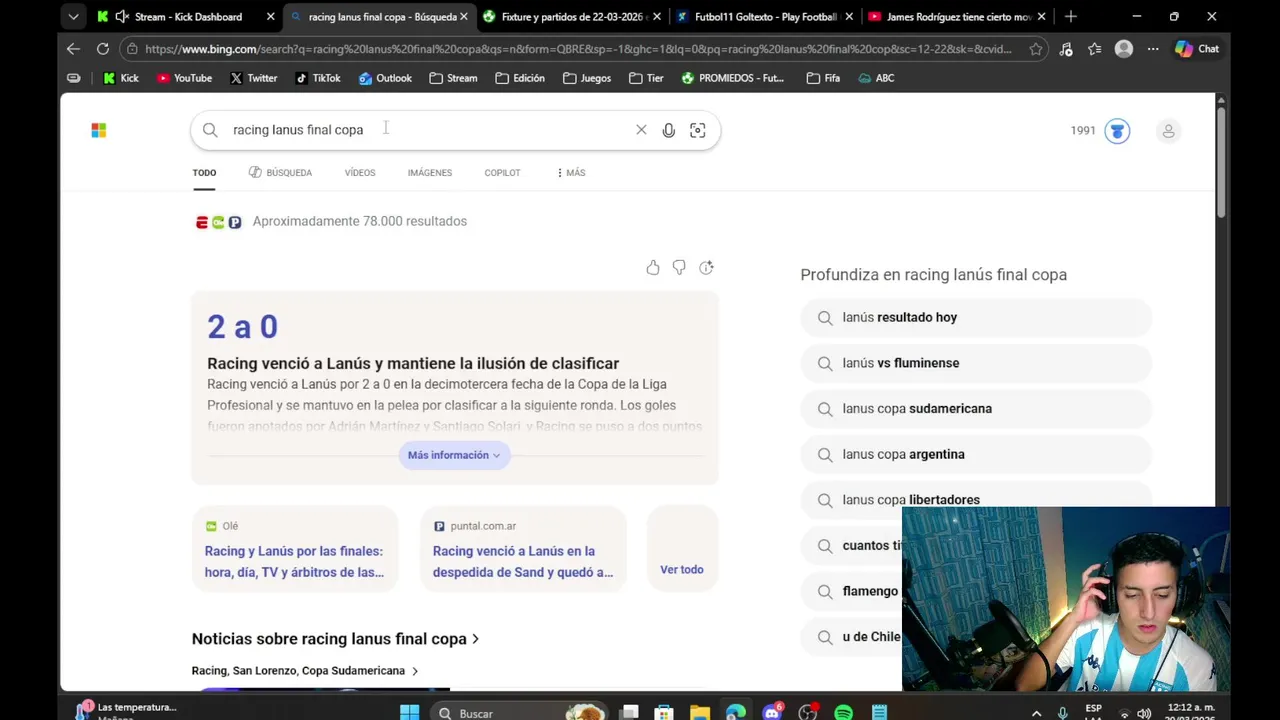Open the browser profile menu
1280x720 pixels.
tap(1124, 48)
